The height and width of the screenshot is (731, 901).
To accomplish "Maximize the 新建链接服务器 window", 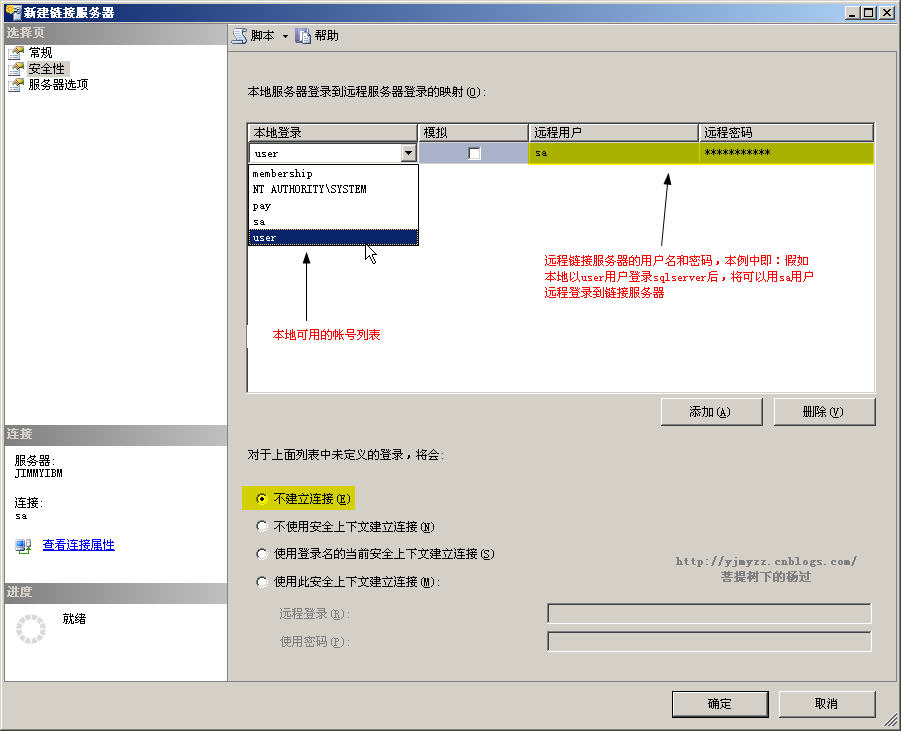I will point(869,12).
